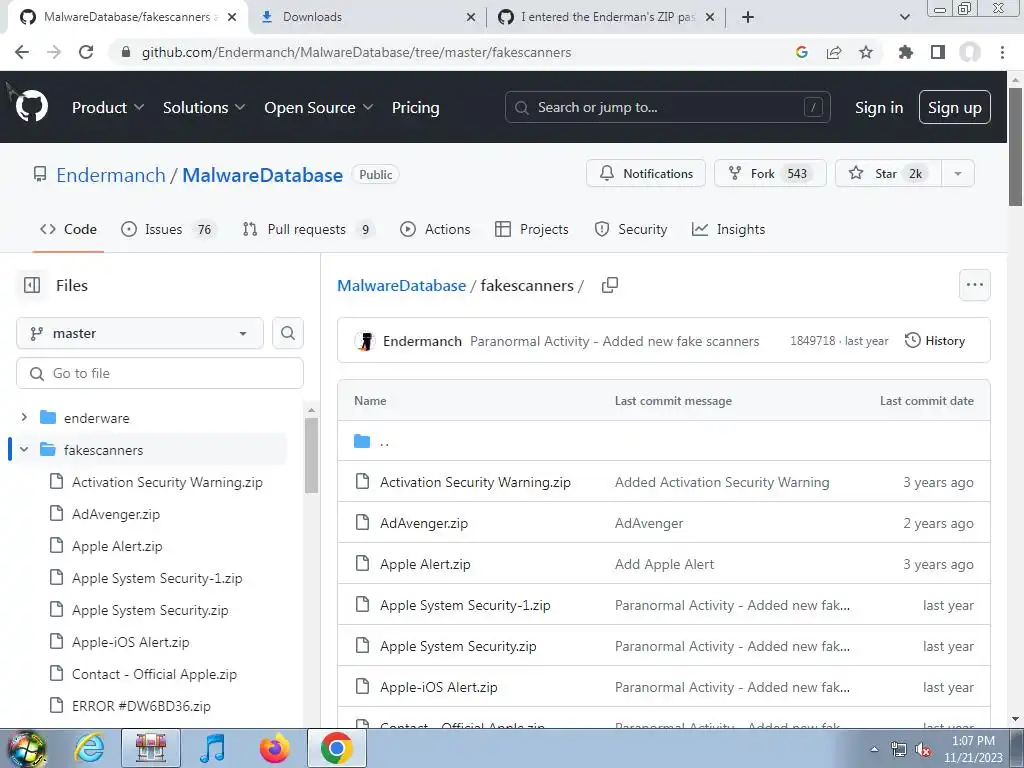
Task: Click the file tree search icon
Action: click(288, 333)
